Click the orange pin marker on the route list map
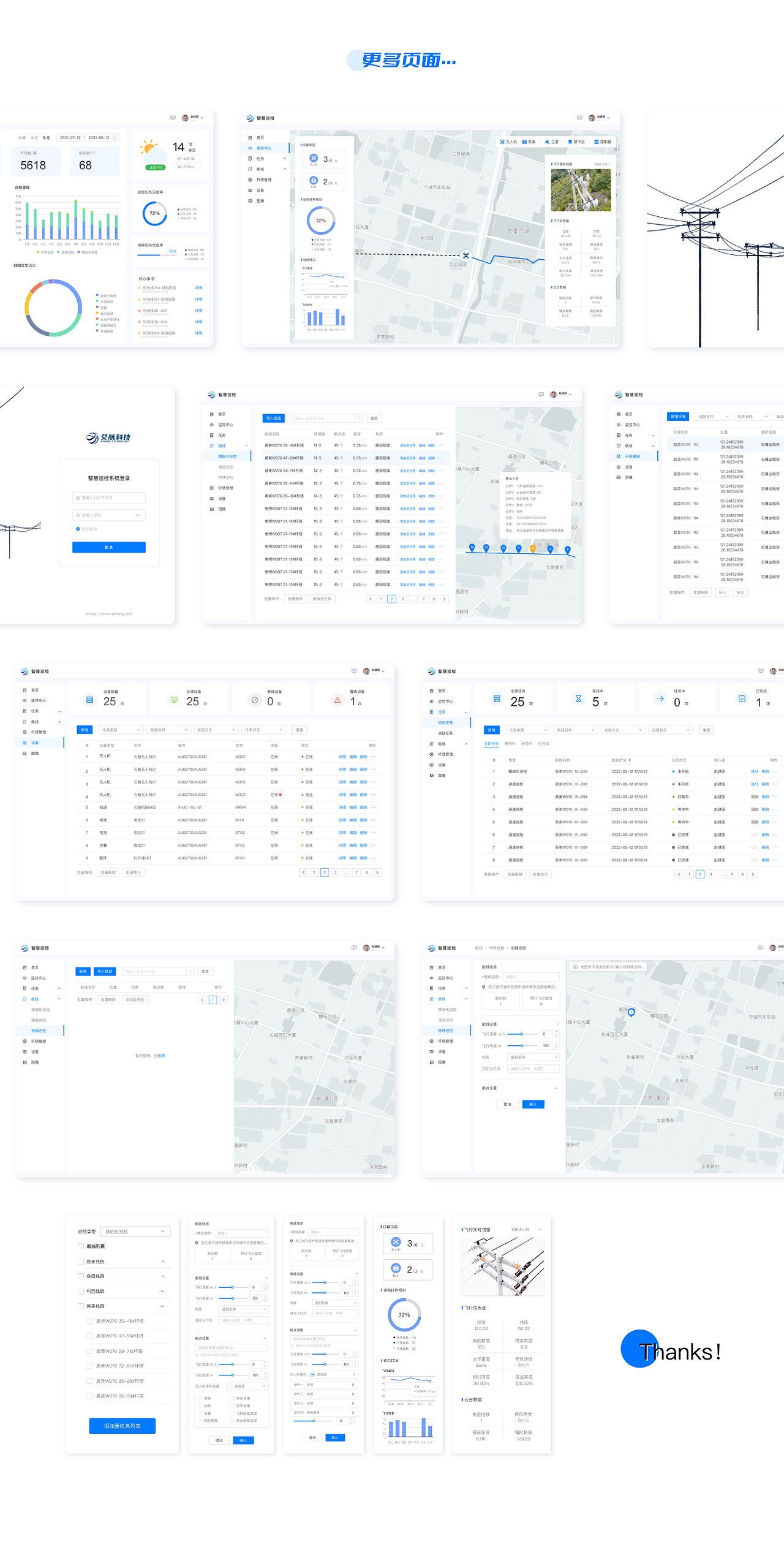 533,548
